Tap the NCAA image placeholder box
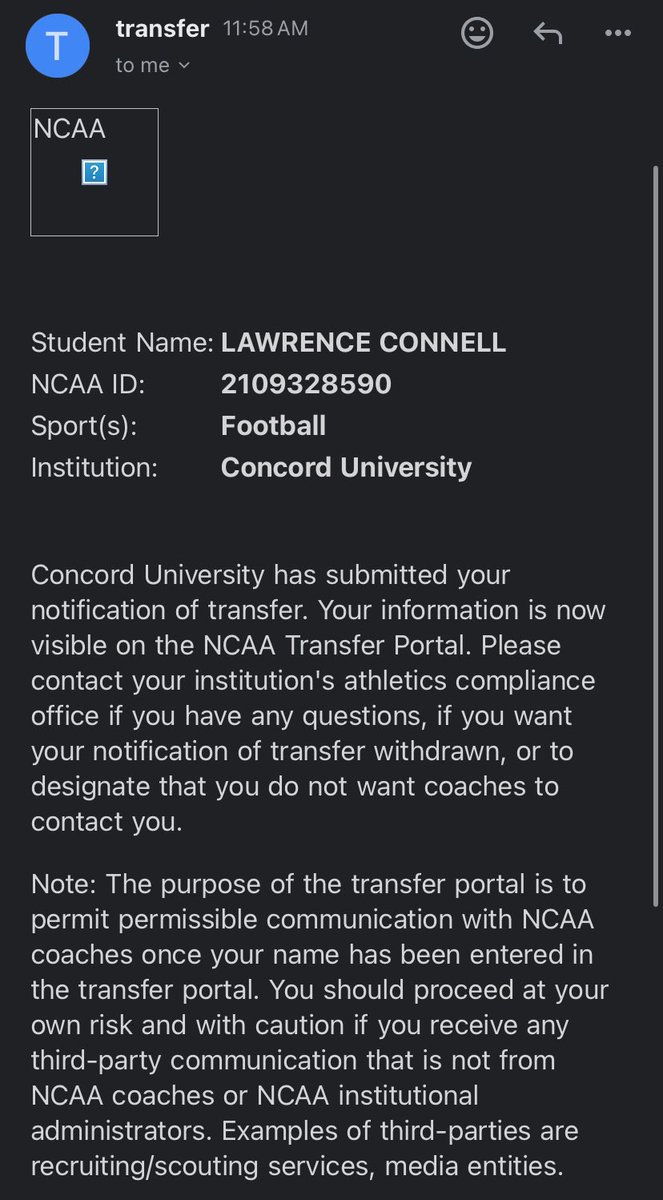 tap(94, 172)
